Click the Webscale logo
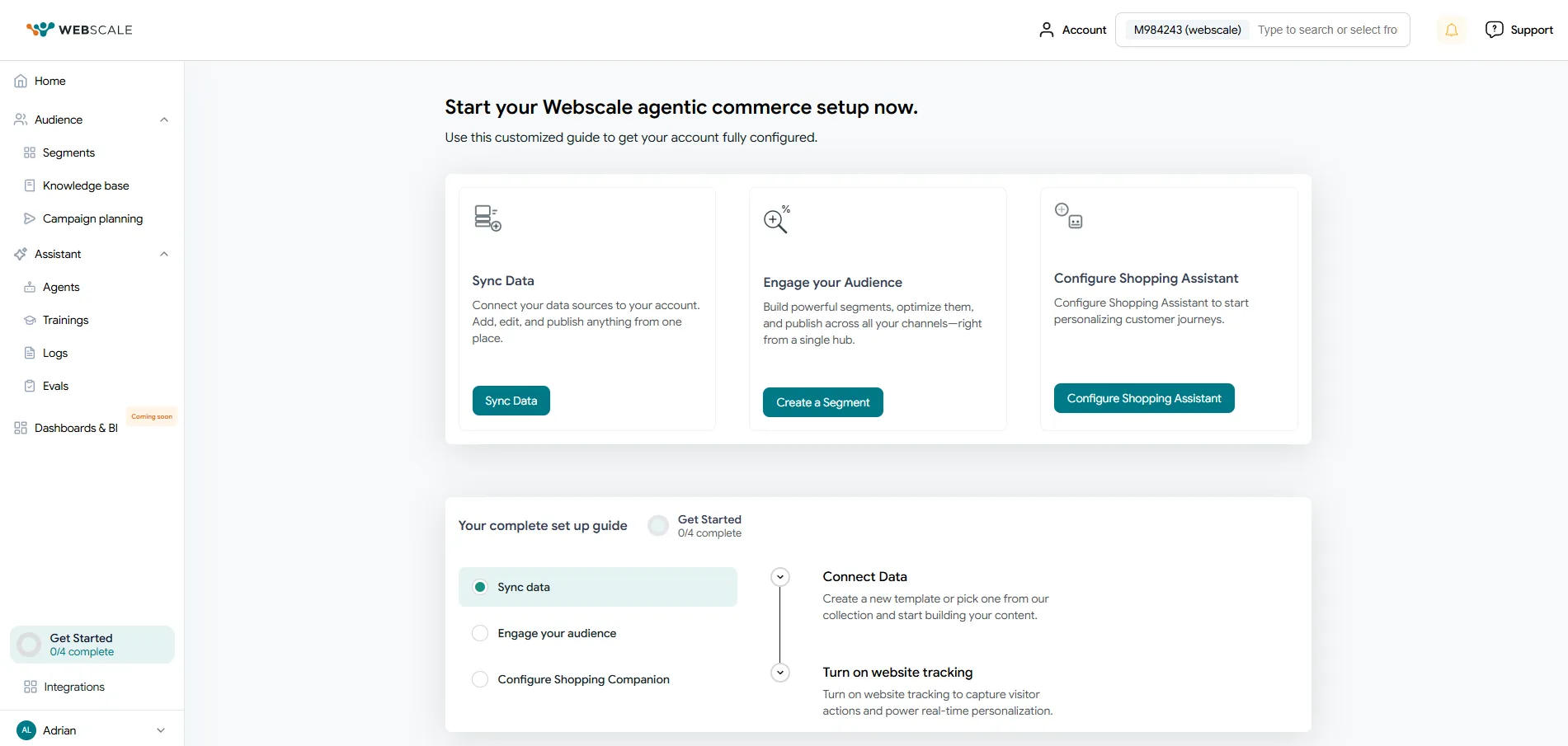This screenshot has height=746, width=1568. coord(79,30)
